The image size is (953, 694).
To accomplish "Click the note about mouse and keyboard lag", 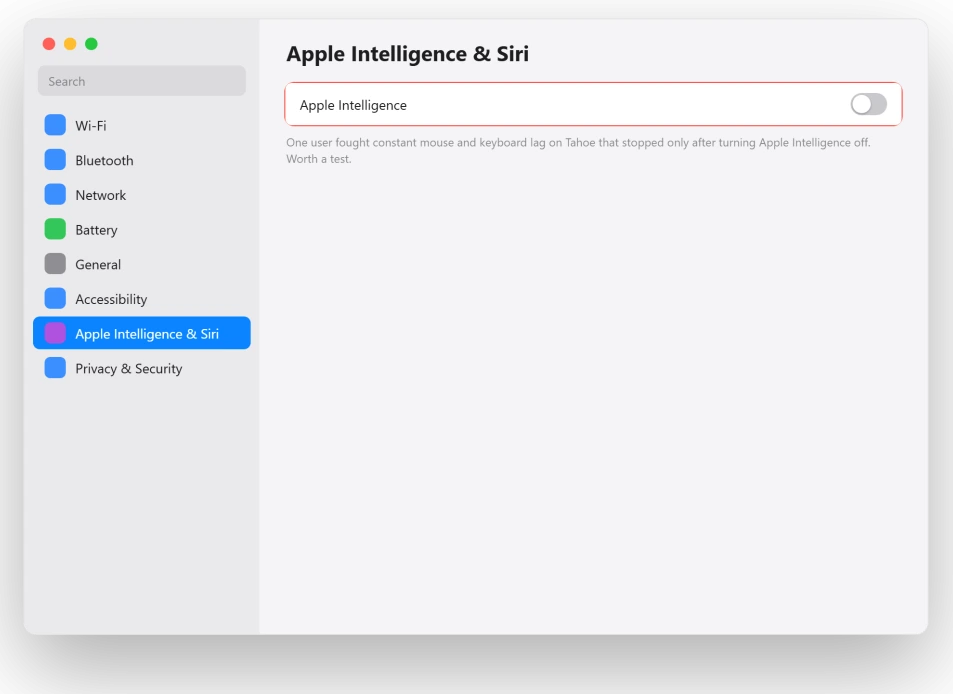I will tap(578, 151).
